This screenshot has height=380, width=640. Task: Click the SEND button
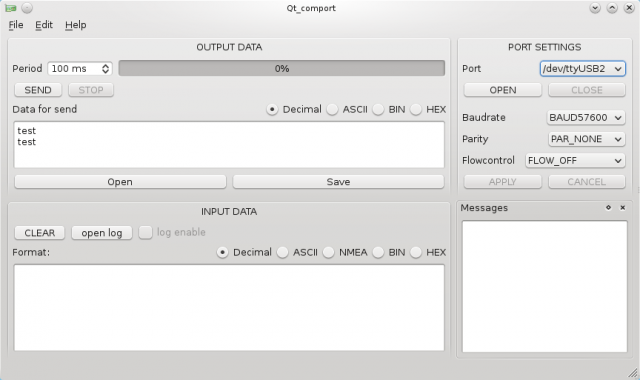point(38,90)
